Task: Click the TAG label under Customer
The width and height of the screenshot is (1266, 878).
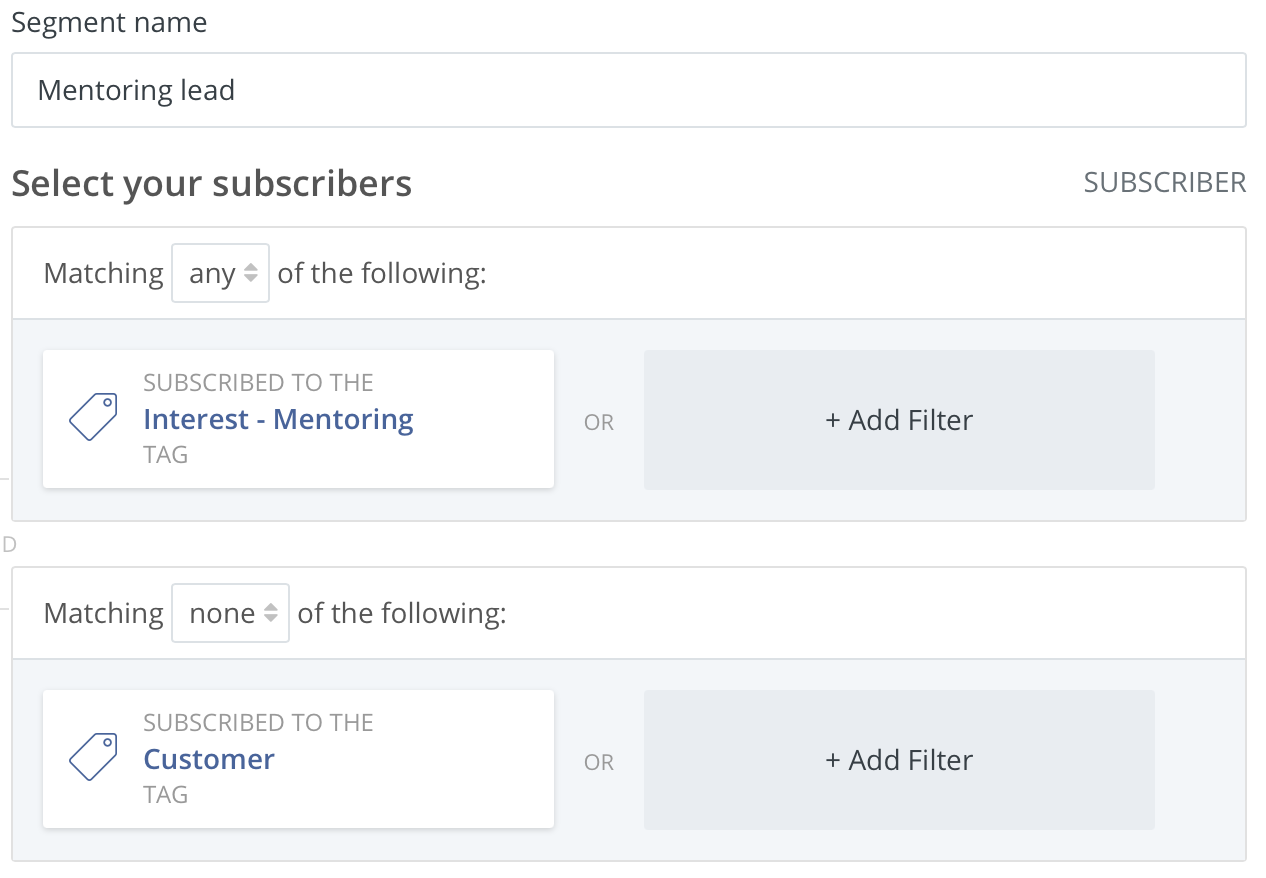Action: click(x=166, y=795)
